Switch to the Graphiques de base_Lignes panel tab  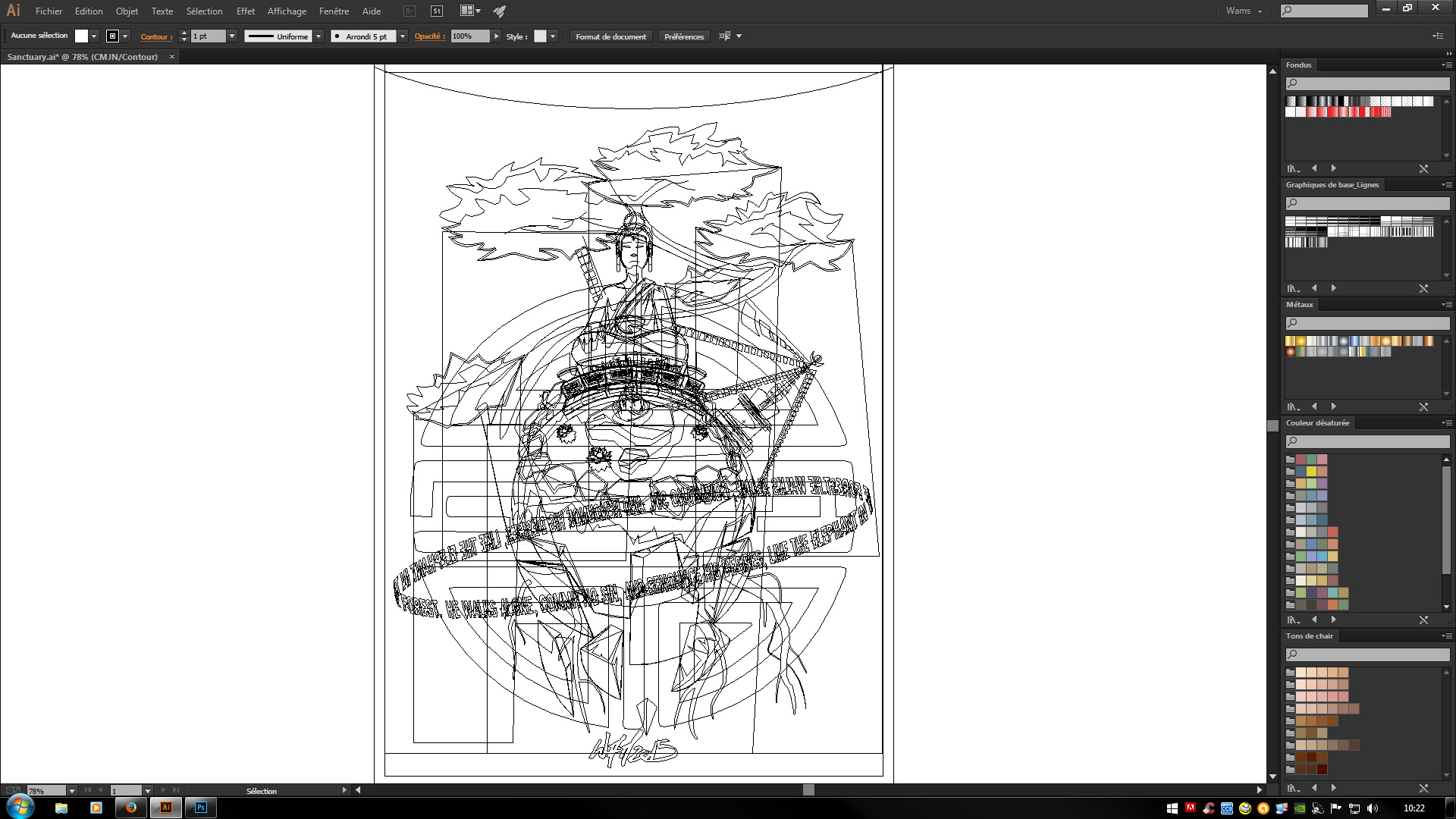click(x=1332, y=185)
